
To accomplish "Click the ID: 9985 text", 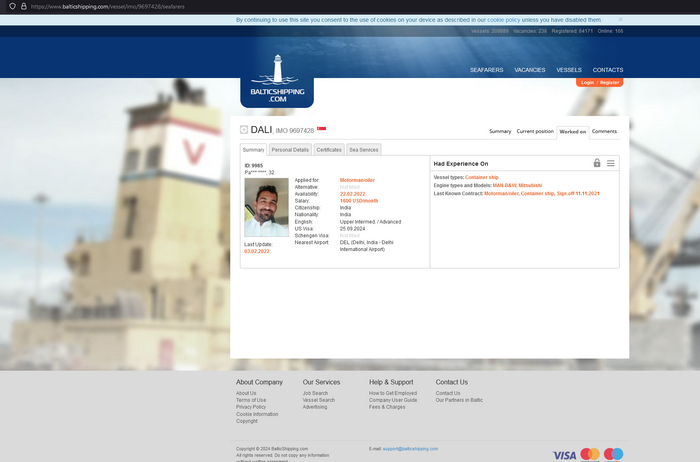I will pyautogui.click(x=254, y=166).
